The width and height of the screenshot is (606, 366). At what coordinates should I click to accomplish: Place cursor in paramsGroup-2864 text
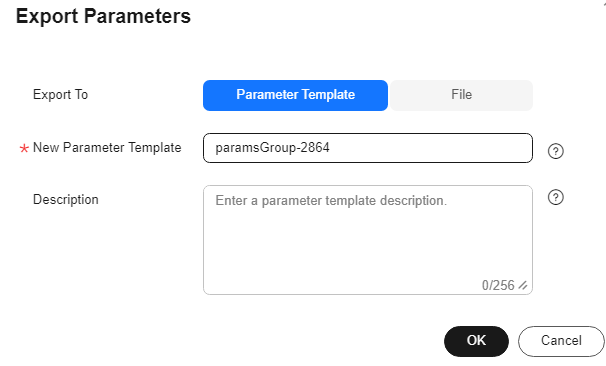pos(272,148)
